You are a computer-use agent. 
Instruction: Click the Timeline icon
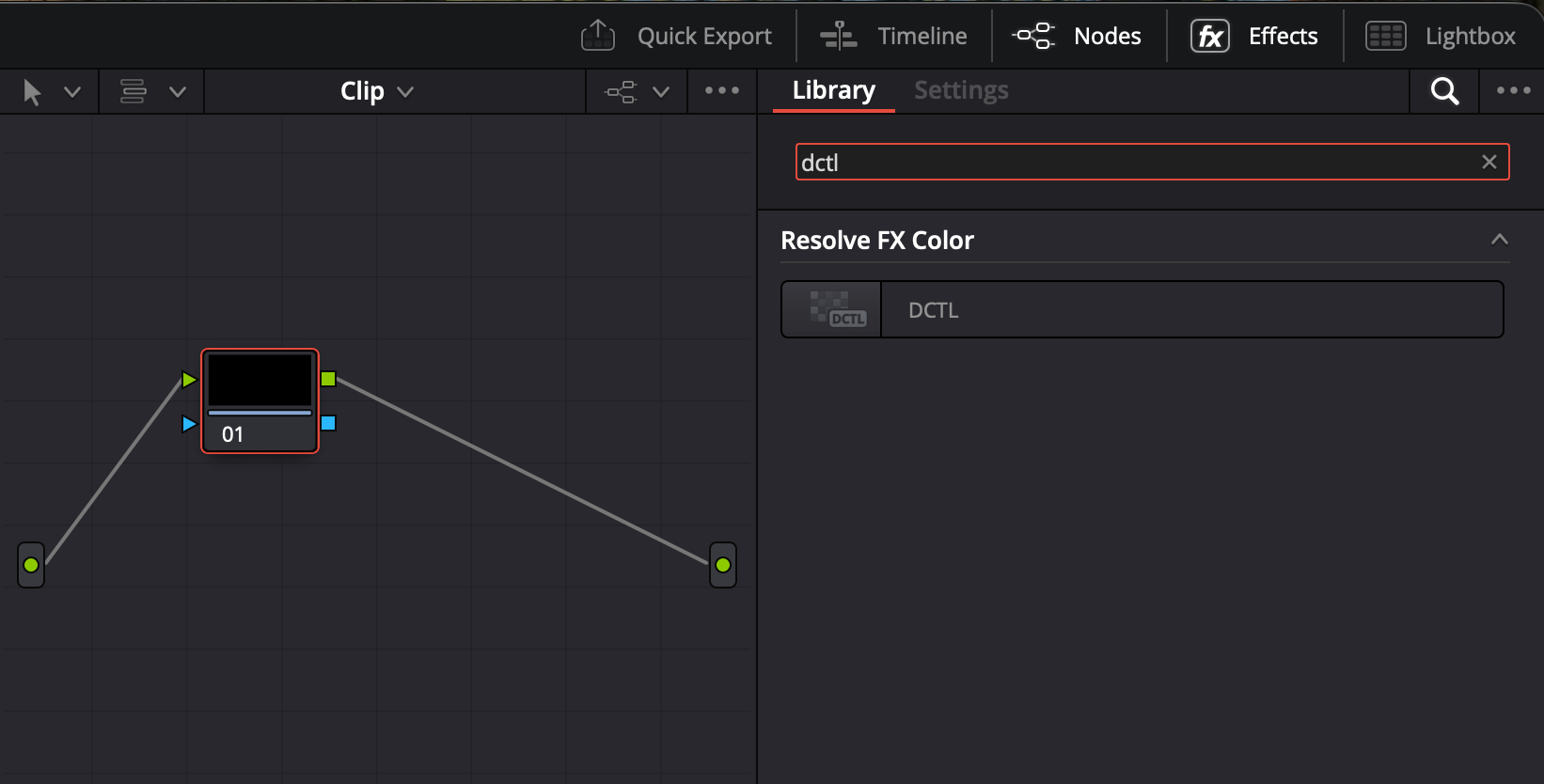[x=838, y=36]
